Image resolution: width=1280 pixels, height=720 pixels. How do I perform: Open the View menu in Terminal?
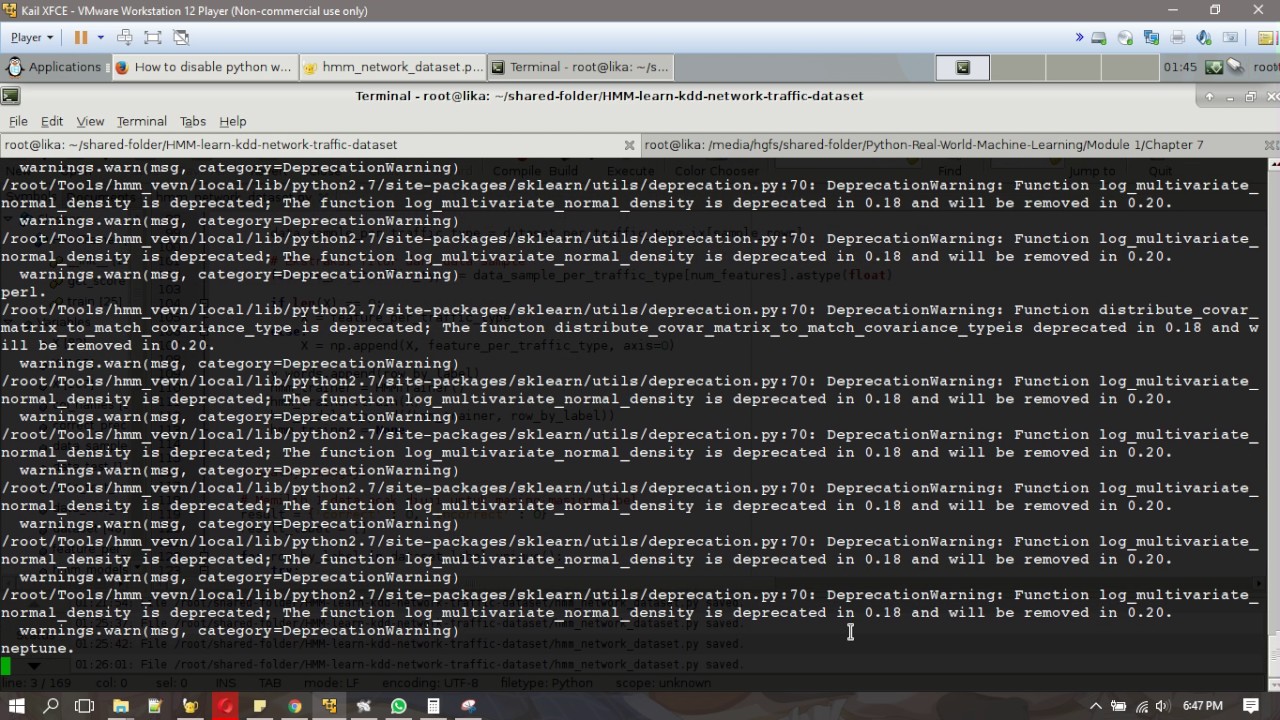tap(90, 121)
